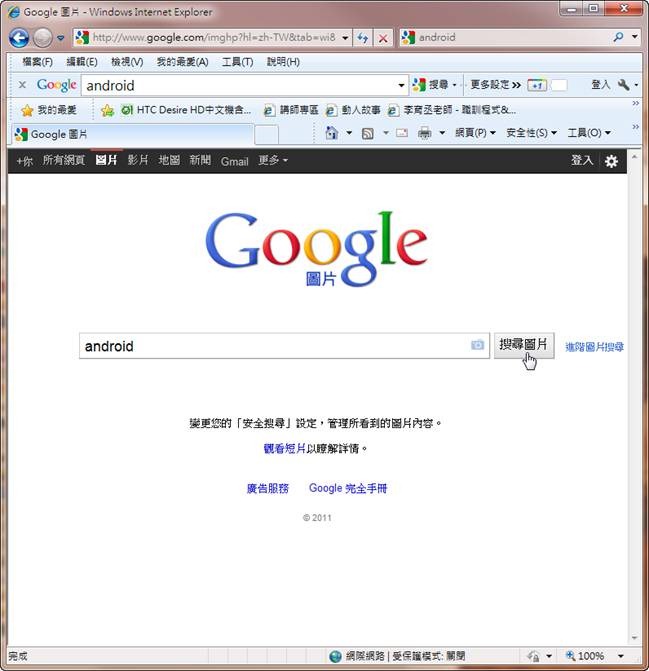Click the Refresh page icon
Viewport: 649px width, 671px height.
(362, 38)
